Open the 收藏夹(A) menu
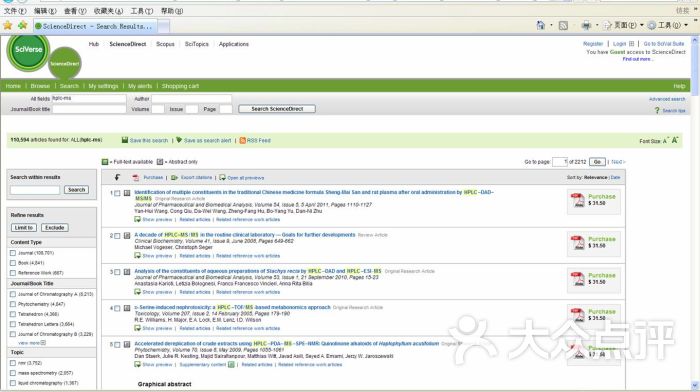700x392 pixels. click(x=108, y=11)
